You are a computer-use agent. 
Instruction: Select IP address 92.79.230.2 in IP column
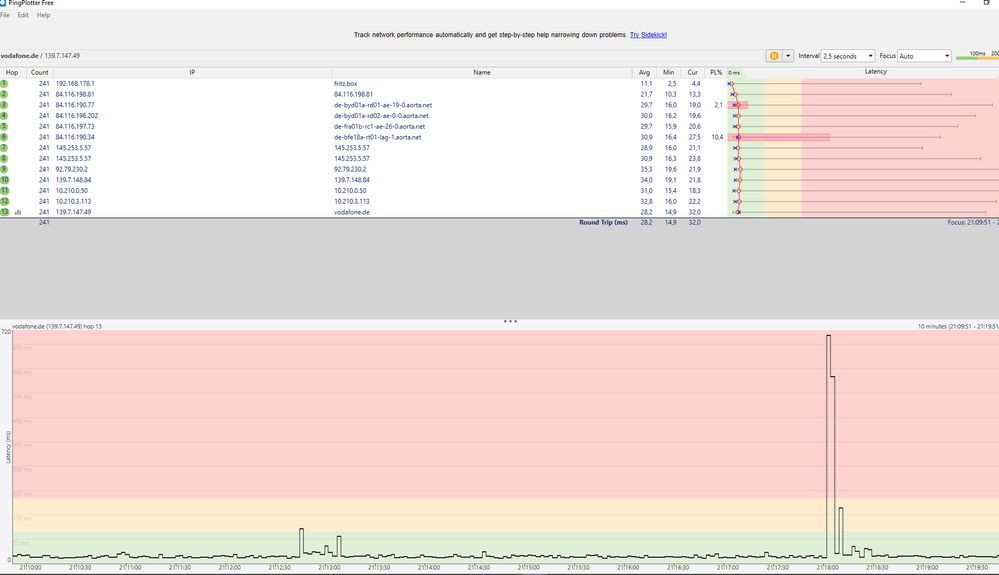(71, 169)
